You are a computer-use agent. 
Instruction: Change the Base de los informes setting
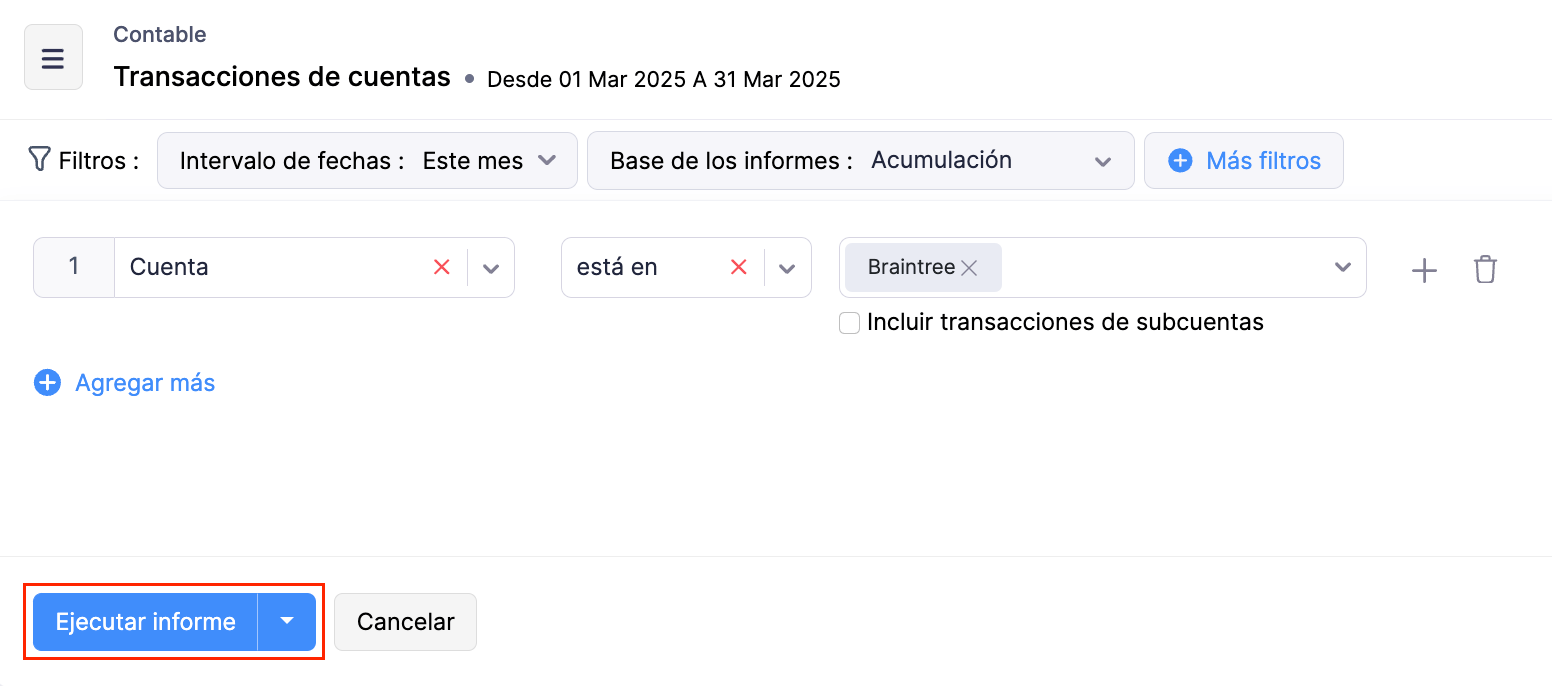pos(1103,160)
